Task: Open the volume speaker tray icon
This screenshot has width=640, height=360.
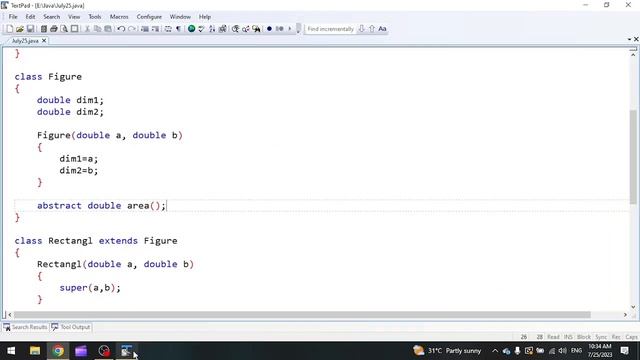Action: tap(562, 351)
